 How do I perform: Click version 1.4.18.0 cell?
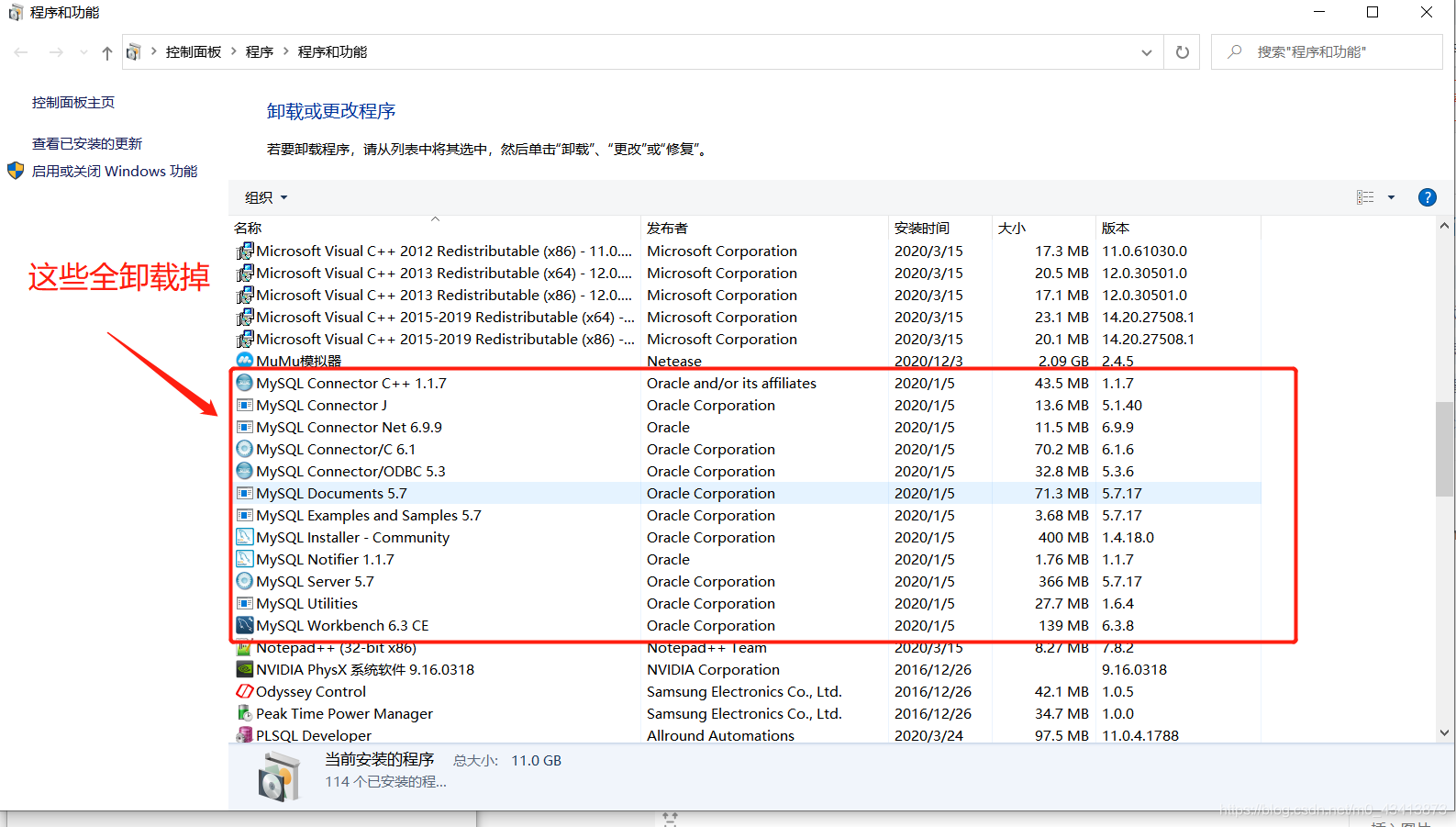click(1128, 537)
